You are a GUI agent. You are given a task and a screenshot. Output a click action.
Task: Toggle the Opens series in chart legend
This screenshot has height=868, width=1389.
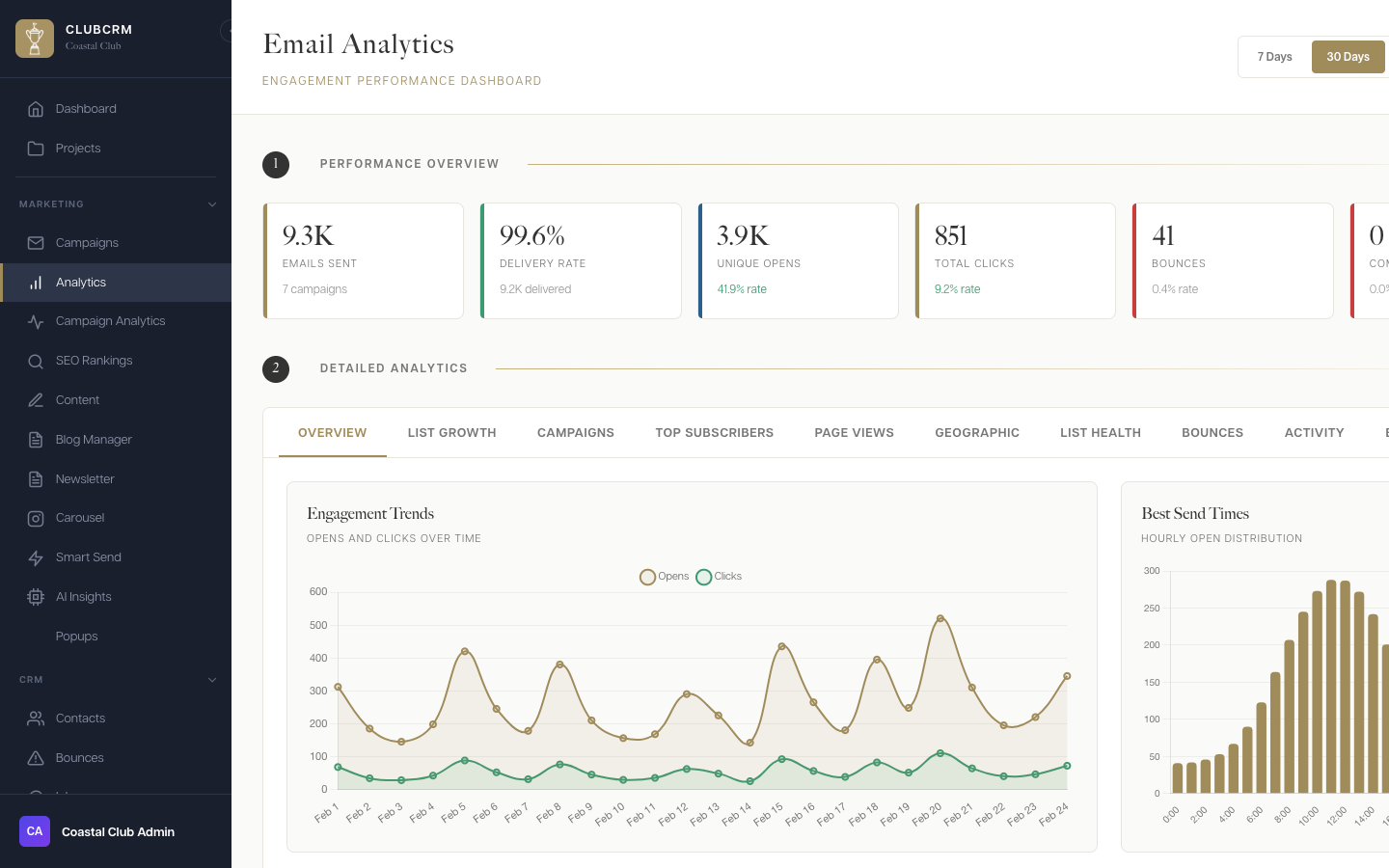[x=647, y=577]
